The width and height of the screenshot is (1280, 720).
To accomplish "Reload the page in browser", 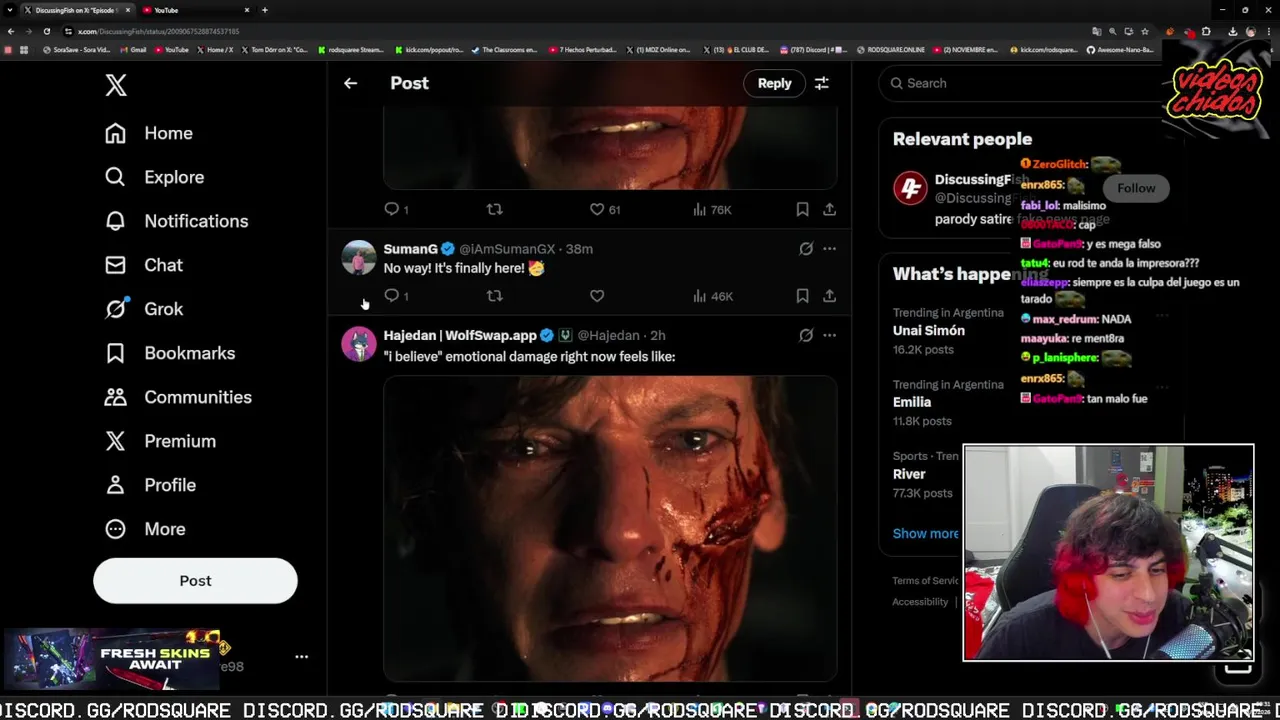I will click(46, 31).
